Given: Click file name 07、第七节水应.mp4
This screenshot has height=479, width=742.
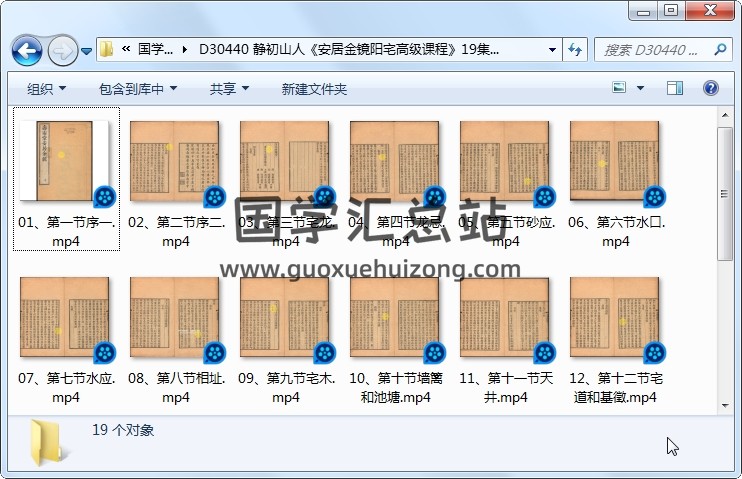Looking at the screenshot, I should [66, 388].
